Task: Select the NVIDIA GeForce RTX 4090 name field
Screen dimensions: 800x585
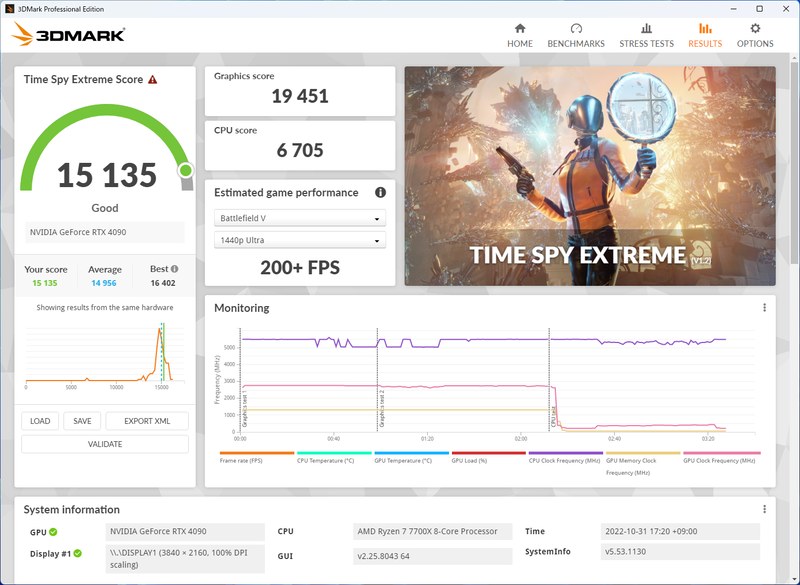Action: point(104,232)
